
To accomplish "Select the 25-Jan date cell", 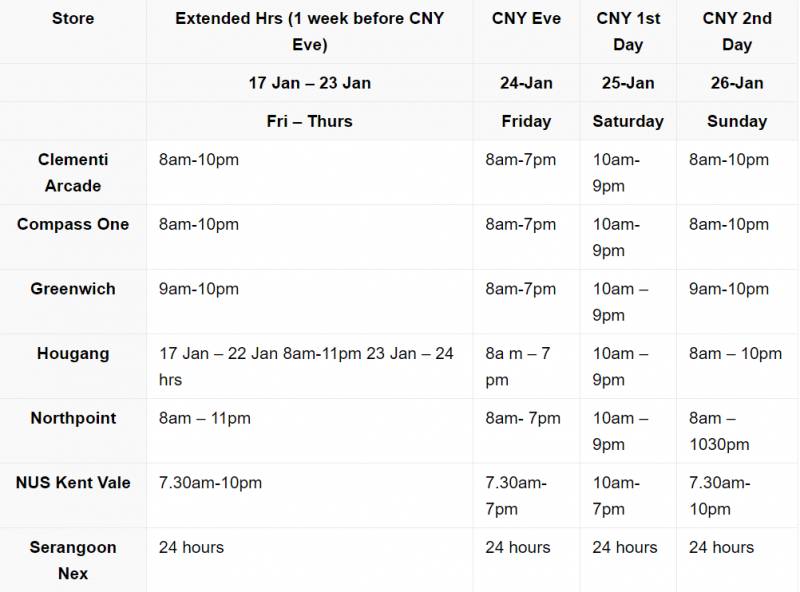I will coord(628,83).
